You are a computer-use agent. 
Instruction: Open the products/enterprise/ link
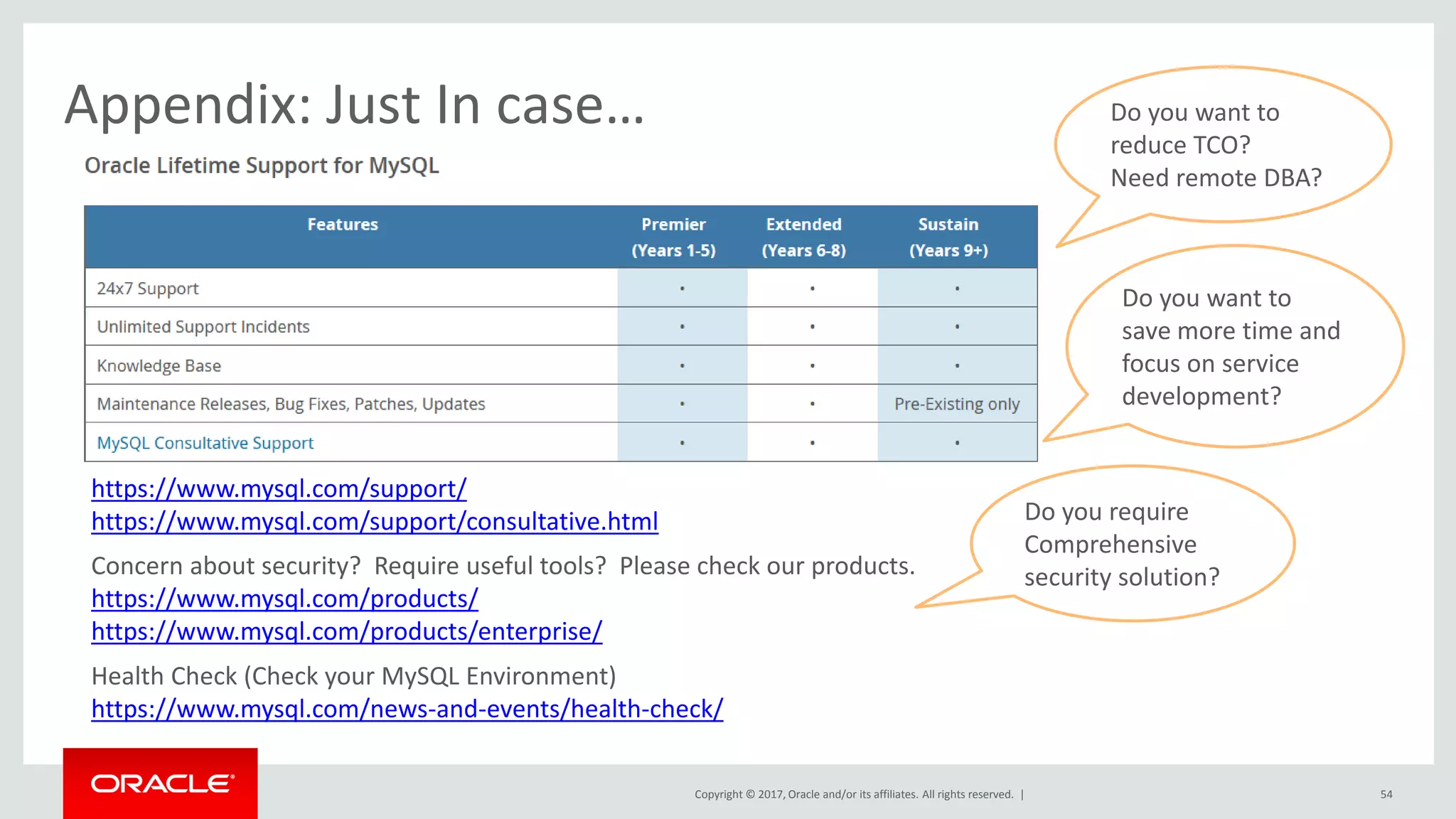coord(346,632)
